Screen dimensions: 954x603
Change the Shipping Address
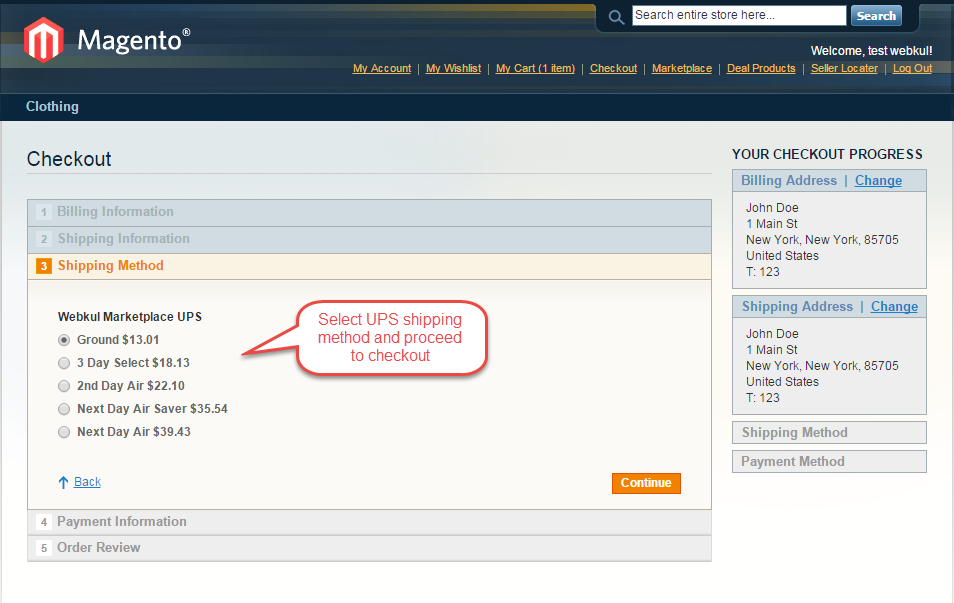click(894, 307)
